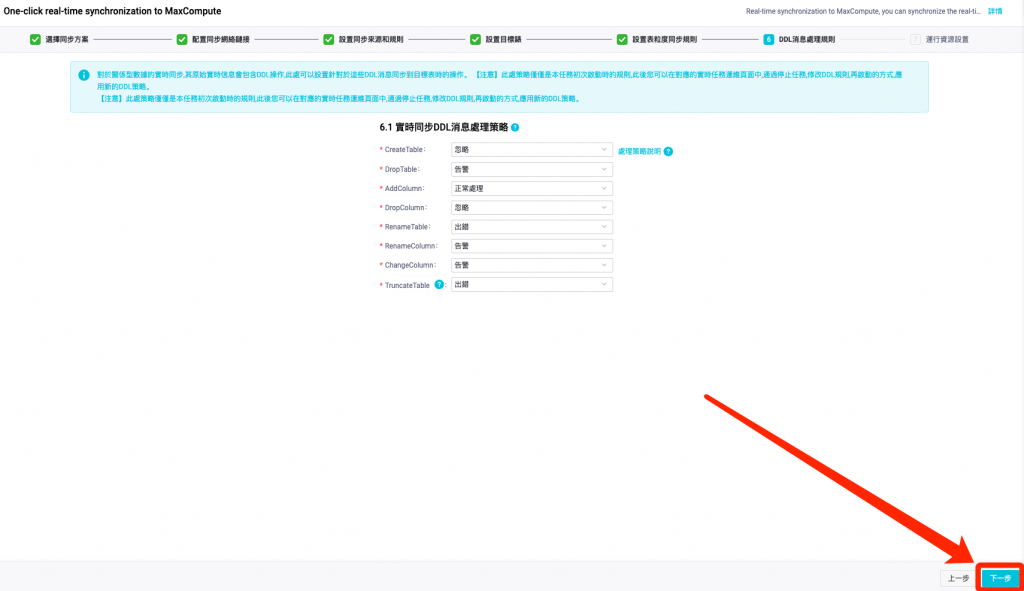Open the ChangeColumn strategy dropdown

[x=532, y=265]
